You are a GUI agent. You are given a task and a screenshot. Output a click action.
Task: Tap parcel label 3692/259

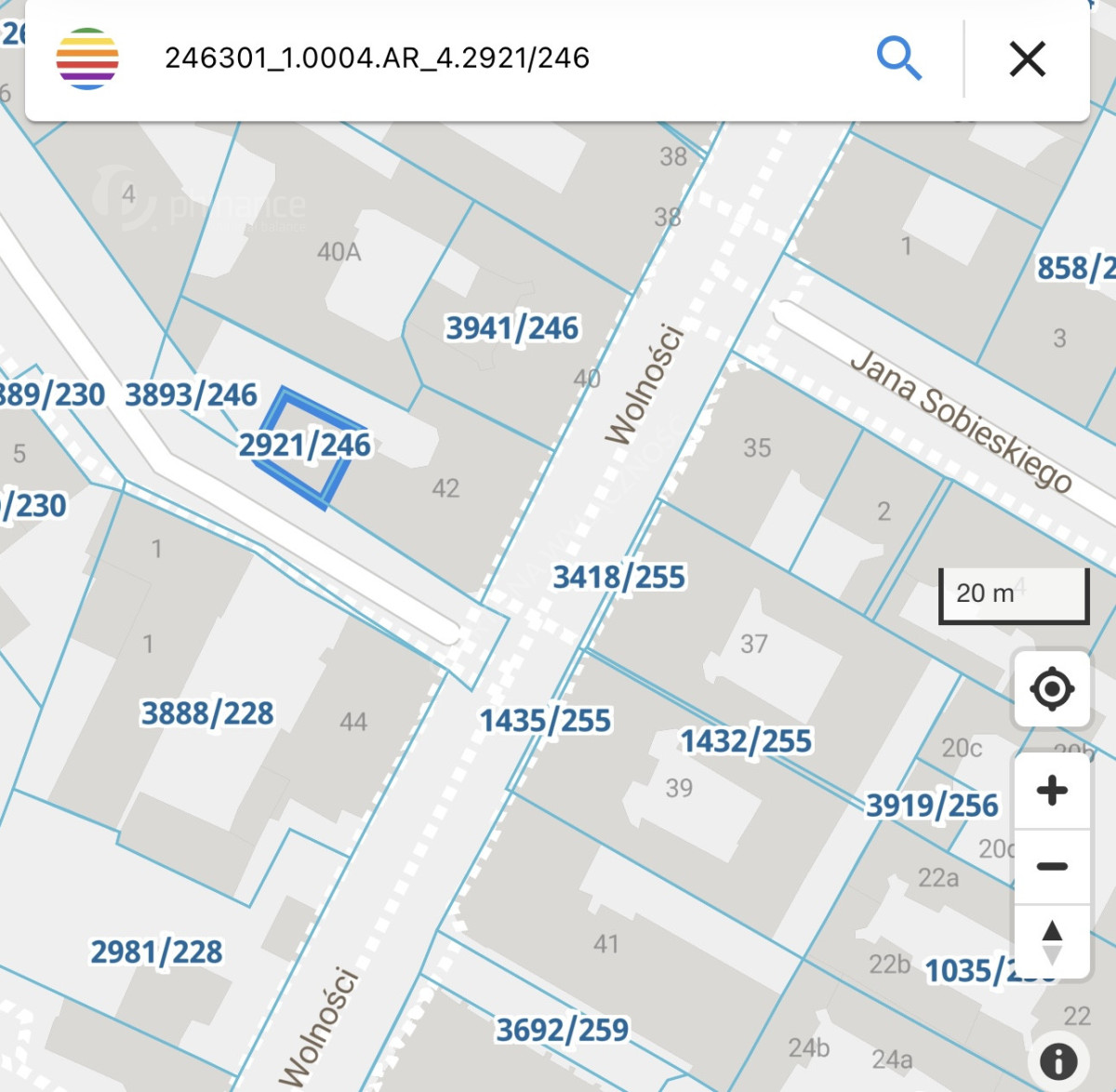[562, 1030]
